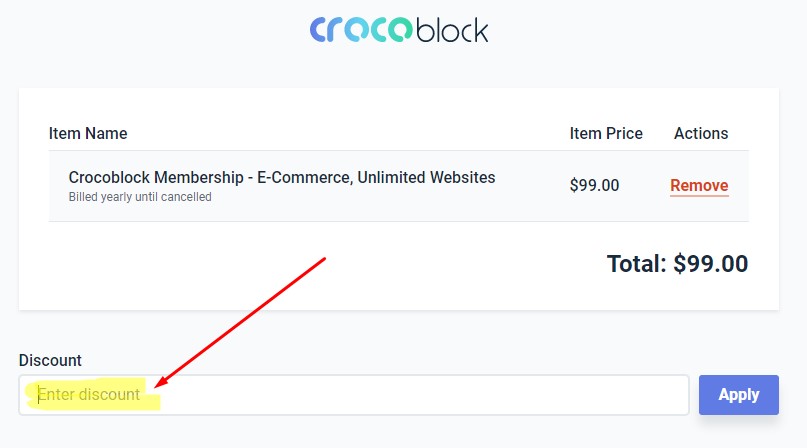
Task: Click the Crocoblock logo
Action: pos(399,29)
